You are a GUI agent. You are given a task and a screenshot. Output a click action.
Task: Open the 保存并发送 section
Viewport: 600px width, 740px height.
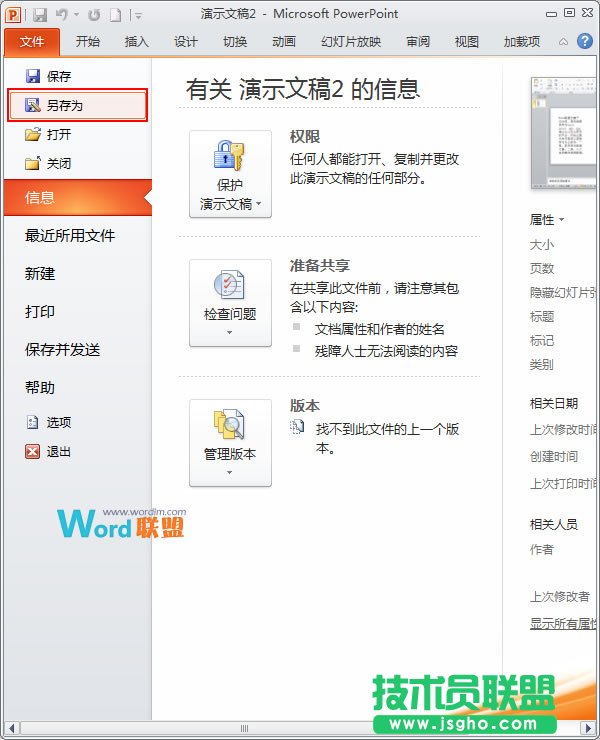tap(78, 349)
